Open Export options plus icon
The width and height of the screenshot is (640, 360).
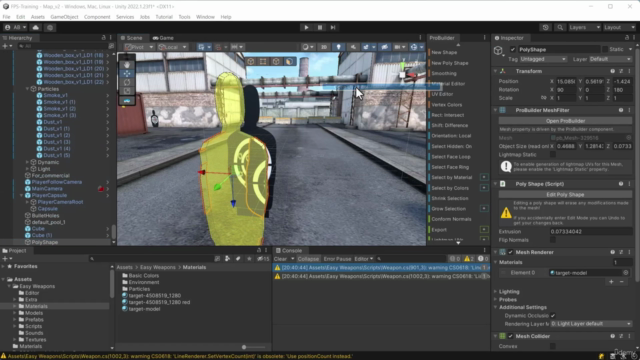coord(484,229)
